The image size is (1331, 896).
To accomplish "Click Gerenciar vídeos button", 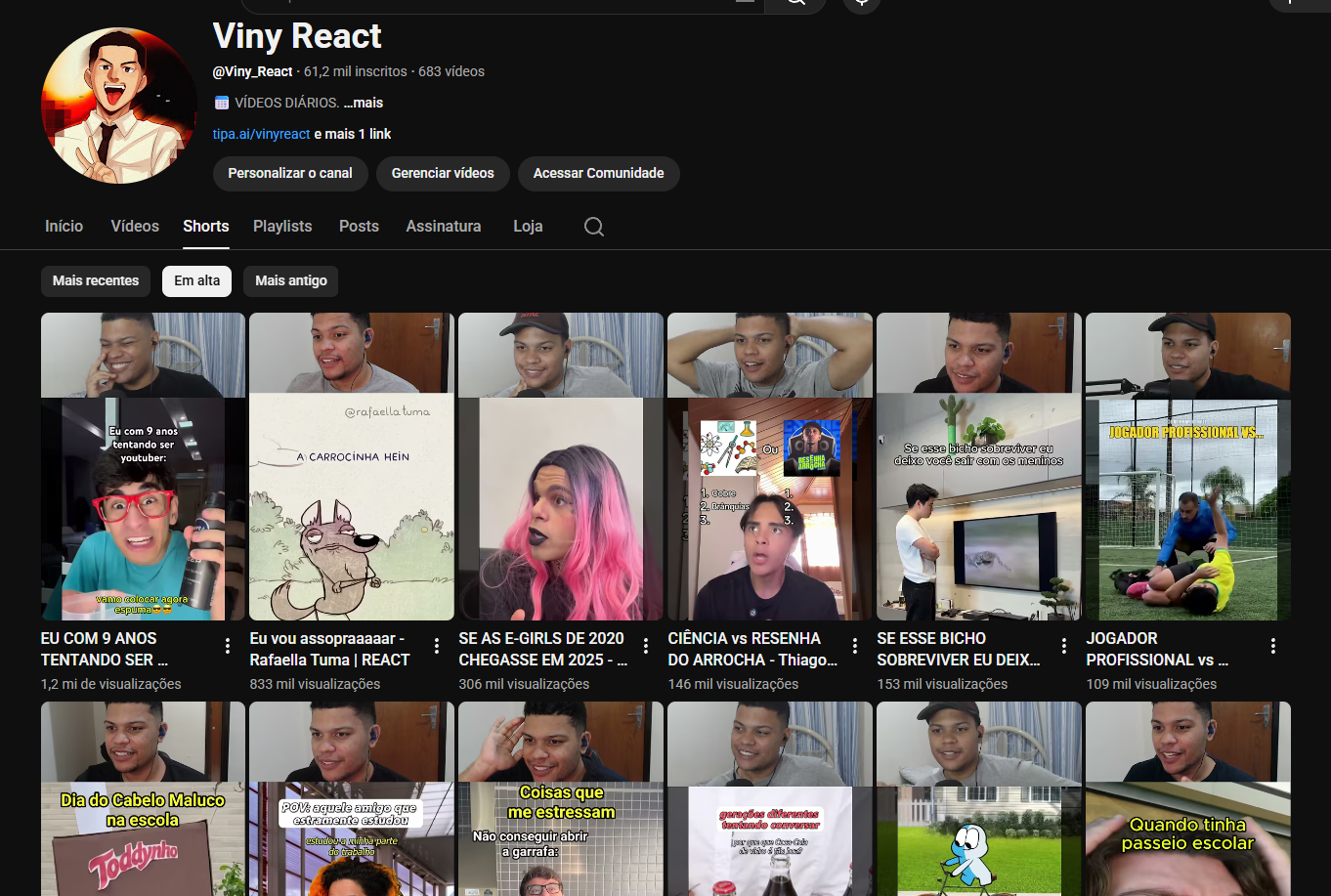I will coord(443,173).
